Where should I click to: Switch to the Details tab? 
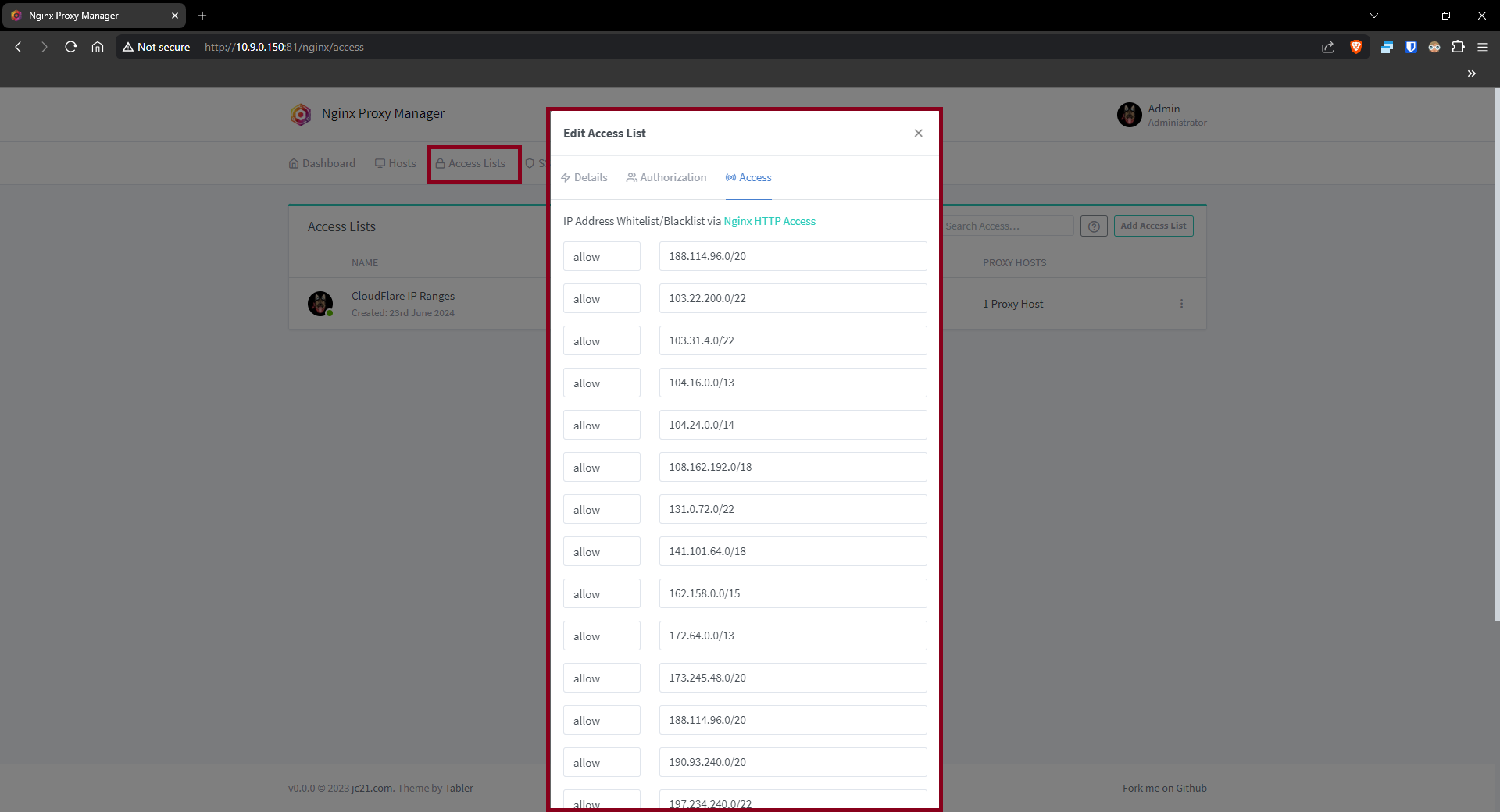pyautogui.click(x=584, y=177)
